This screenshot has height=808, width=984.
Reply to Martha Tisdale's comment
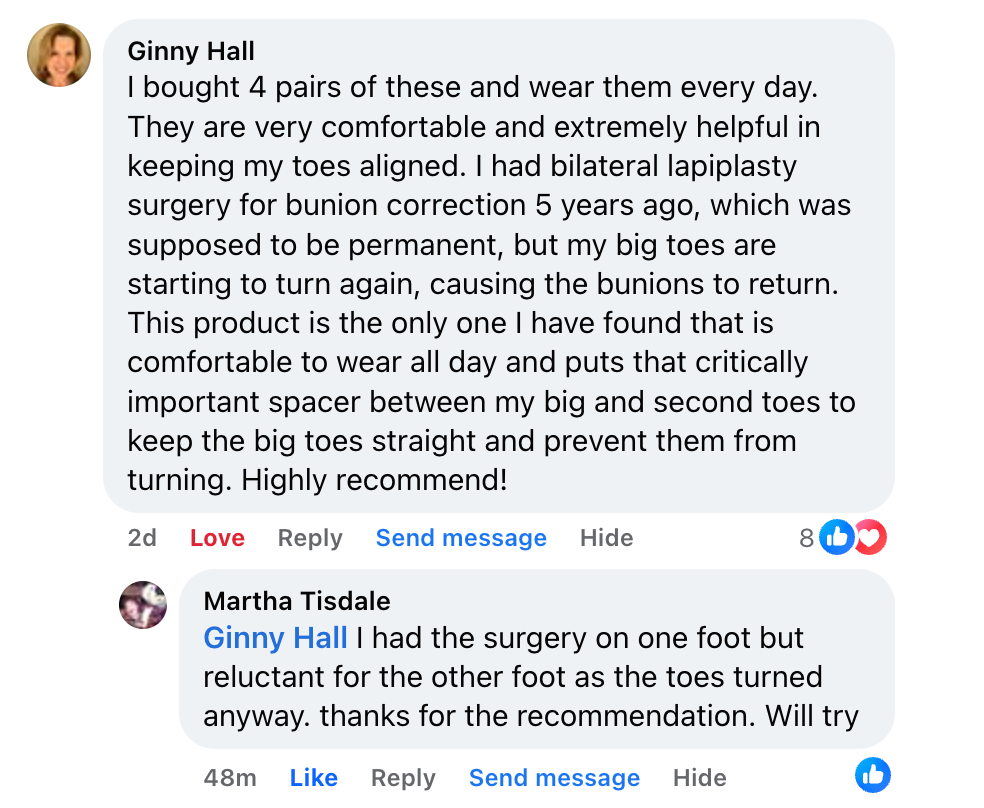[x=403, y=778]
